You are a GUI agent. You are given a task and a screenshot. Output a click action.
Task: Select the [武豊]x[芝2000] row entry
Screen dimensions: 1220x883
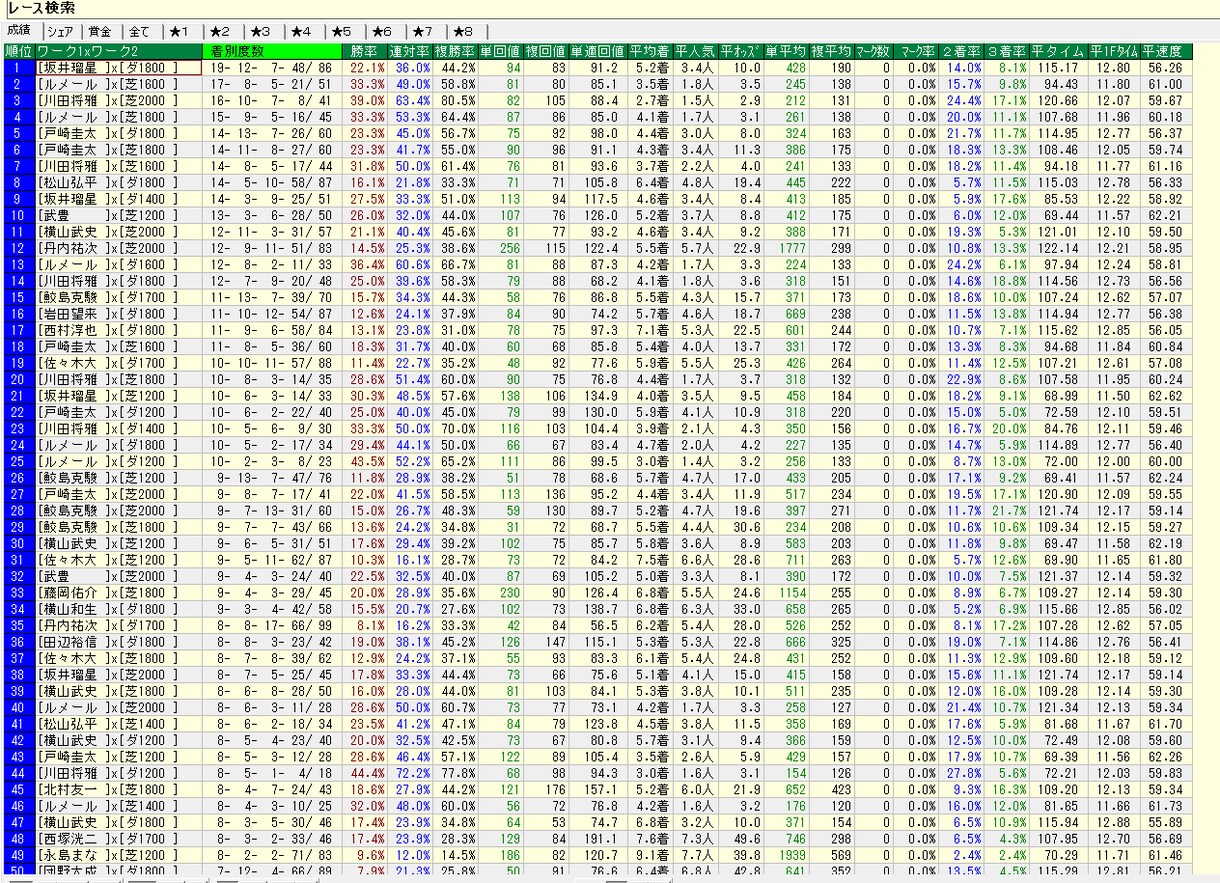click(119, 576)
